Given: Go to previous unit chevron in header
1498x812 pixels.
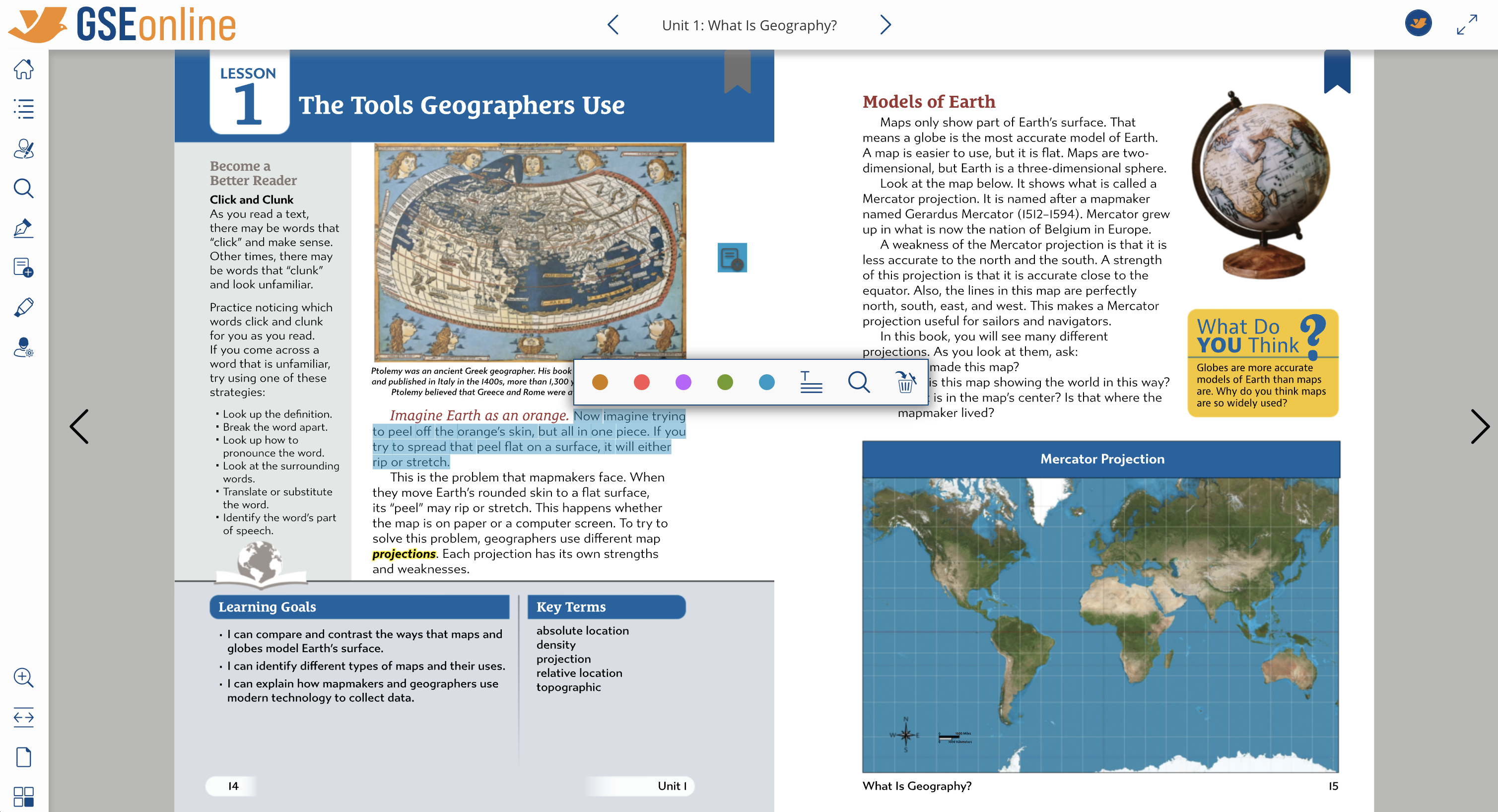Looking at the screenshot, I should pos(613,25).
